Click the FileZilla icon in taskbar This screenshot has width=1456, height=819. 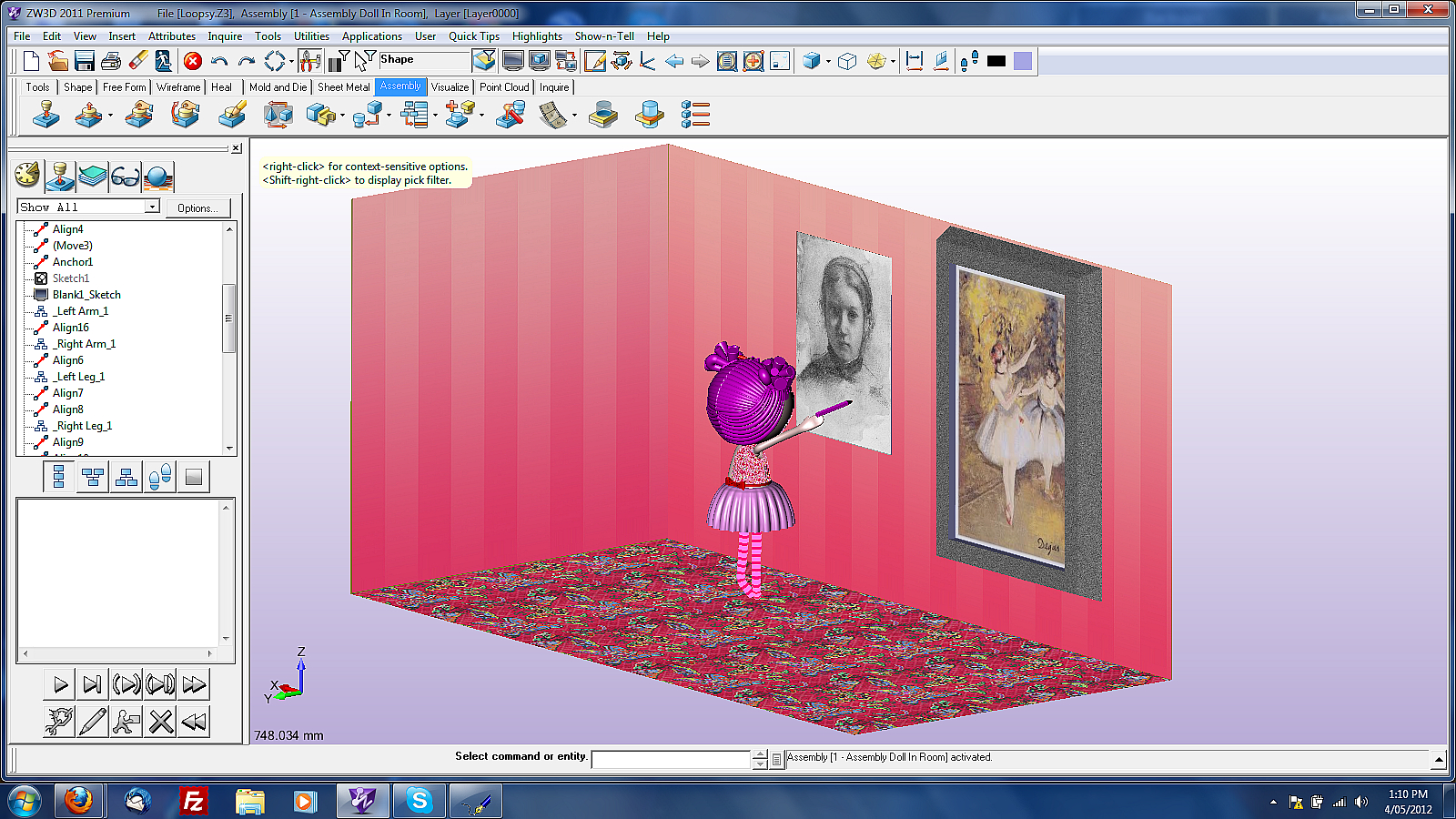[x=193, y=801]
